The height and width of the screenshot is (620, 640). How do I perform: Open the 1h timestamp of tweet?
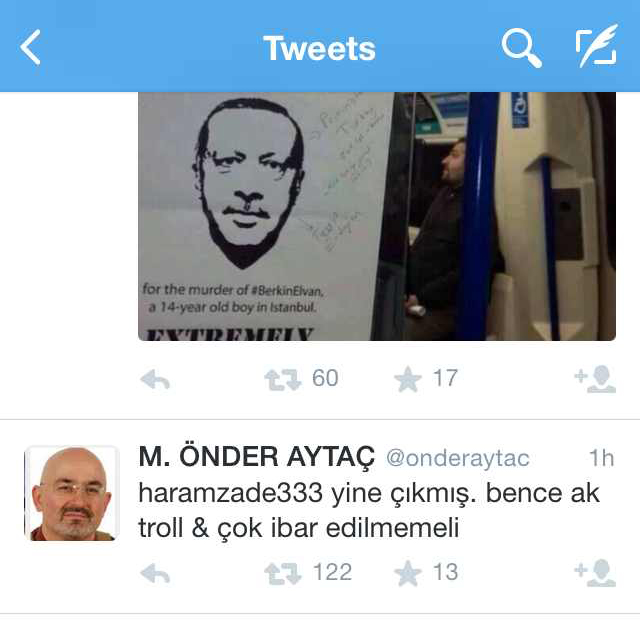602,458
